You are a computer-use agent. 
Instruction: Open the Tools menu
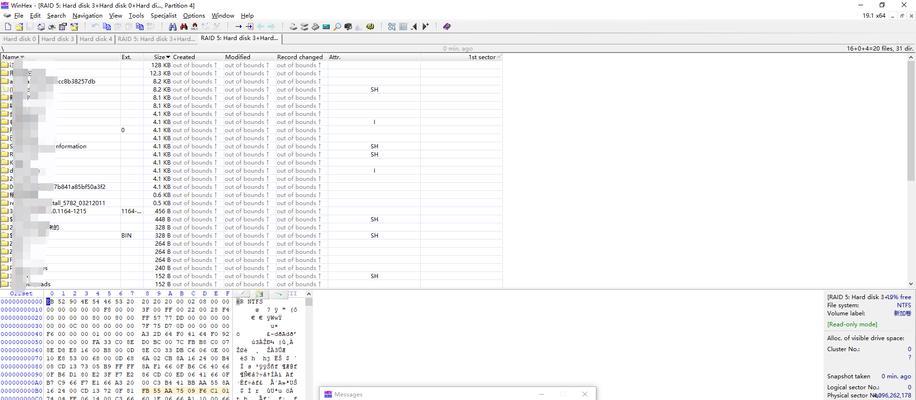136,16
